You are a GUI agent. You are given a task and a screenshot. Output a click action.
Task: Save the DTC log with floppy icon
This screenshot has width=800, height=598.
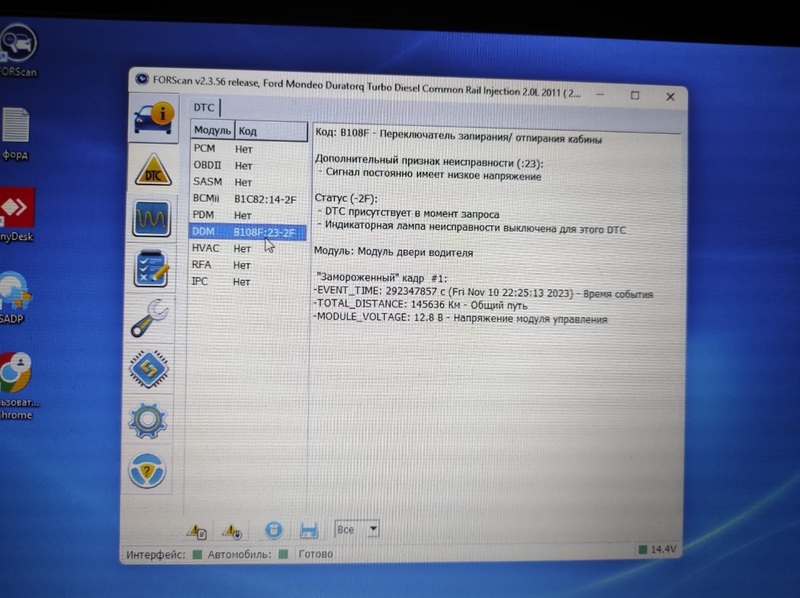(x=309, y=530)
